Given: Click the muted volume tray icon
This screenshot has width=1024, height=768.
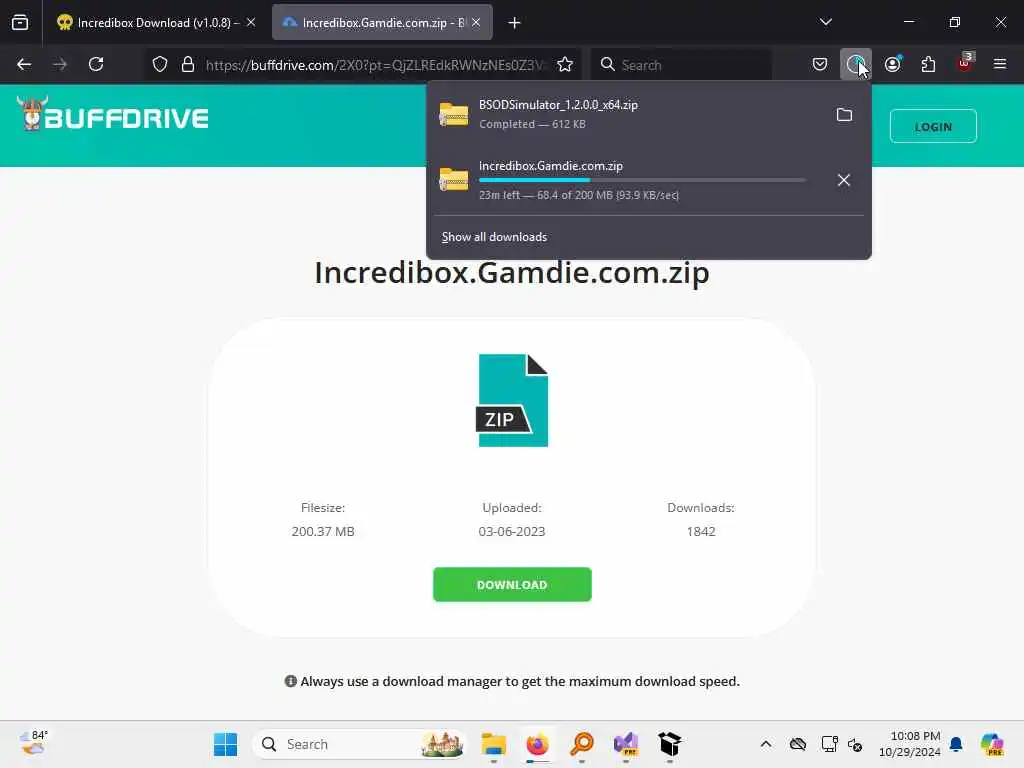Looking at the screenshot, I should tap(855, 744).
